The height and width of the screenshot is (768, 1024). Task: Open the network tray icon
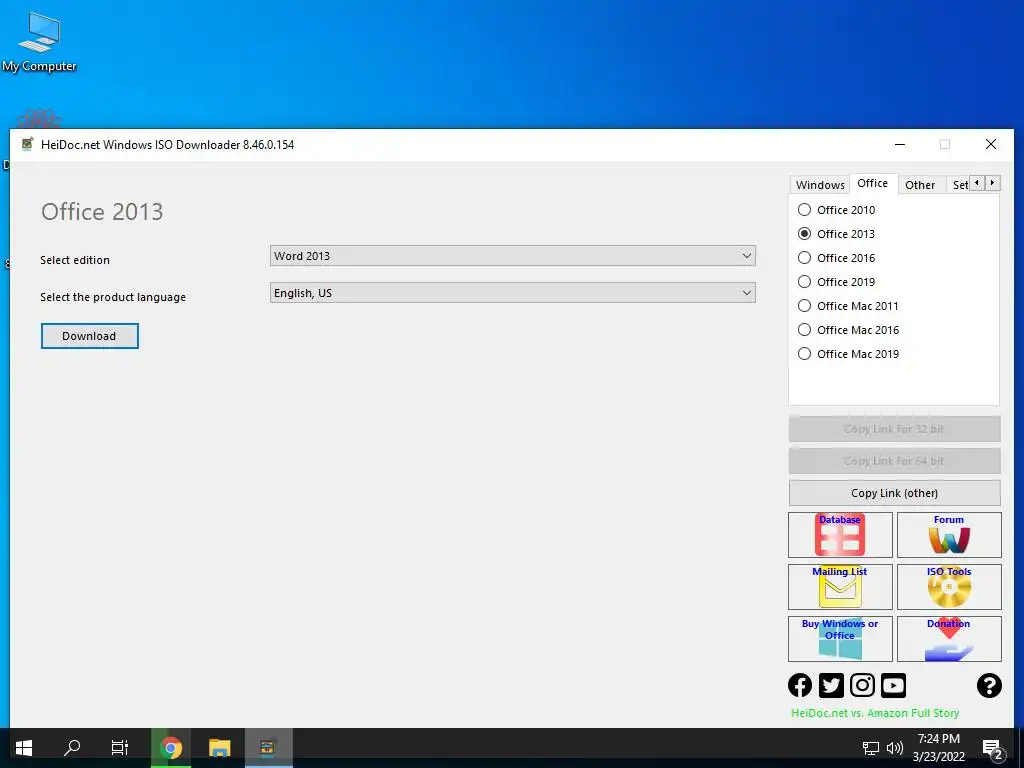[870, 748]
